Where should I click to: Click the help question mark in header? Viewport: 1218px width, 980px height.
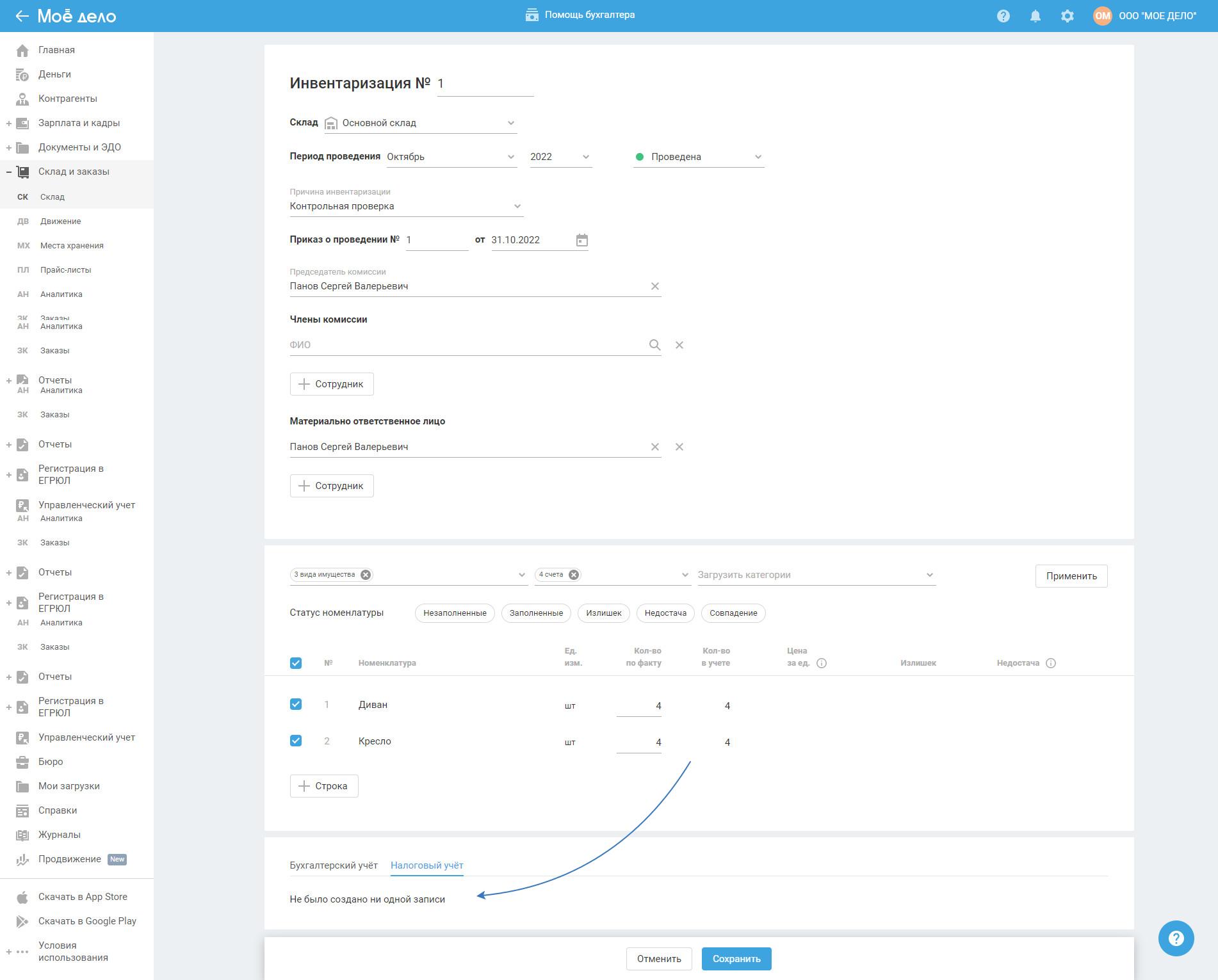[1003, 16]
